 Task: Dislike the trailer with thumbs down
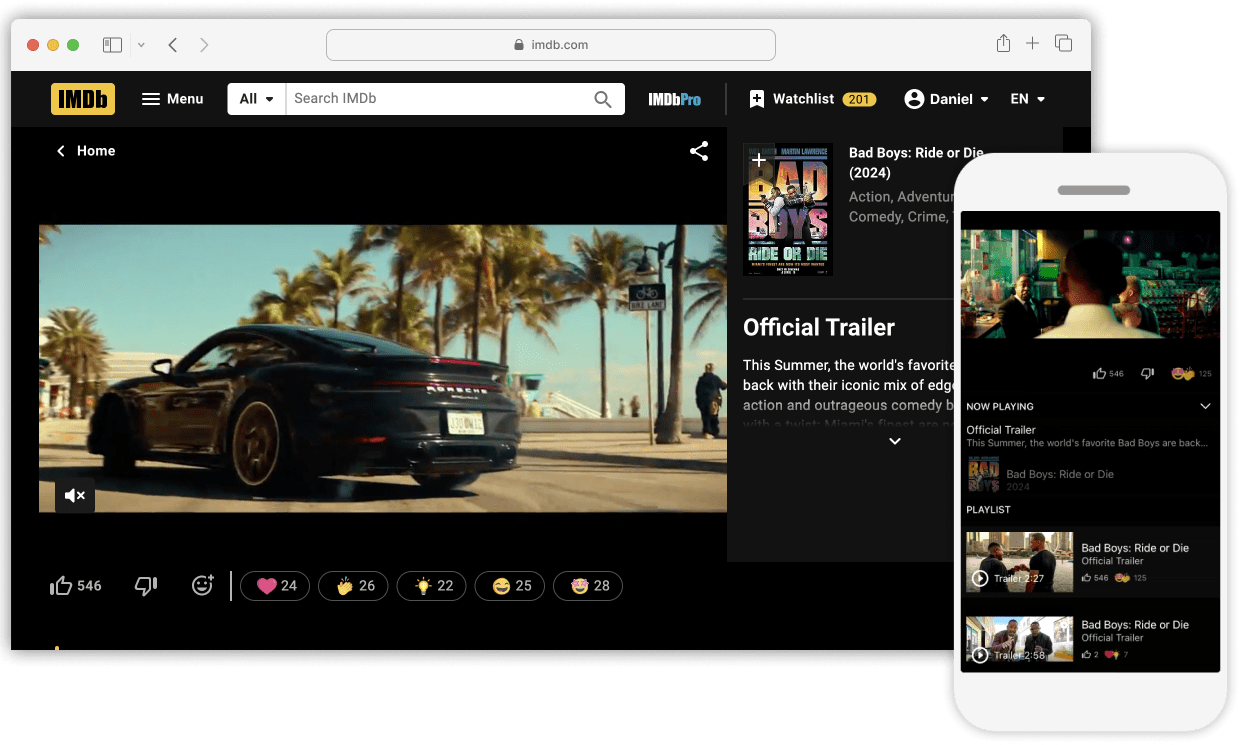pos(146,586)
